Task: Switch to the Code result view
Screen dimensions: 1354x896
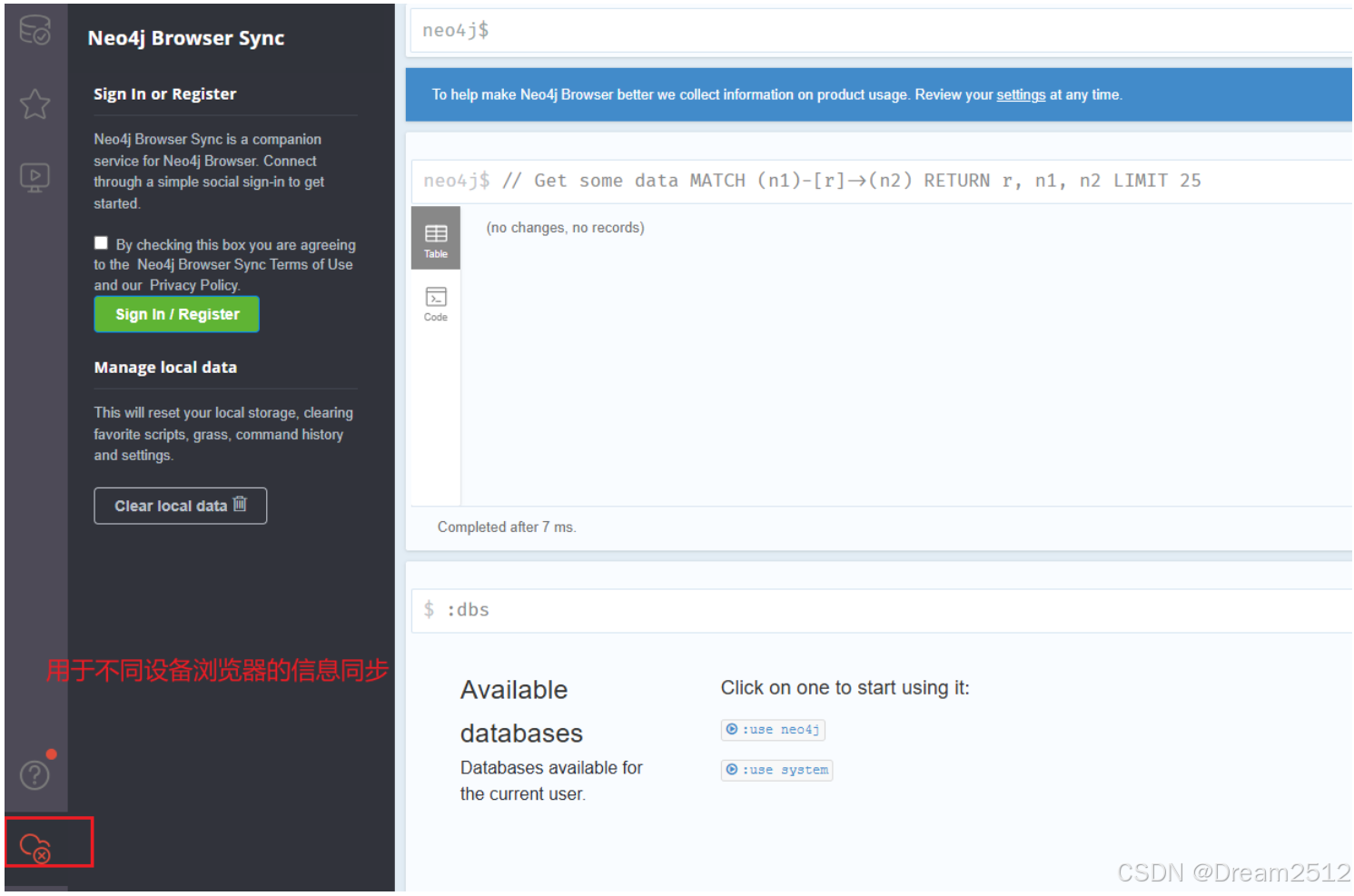Action: tap(436, 304)
